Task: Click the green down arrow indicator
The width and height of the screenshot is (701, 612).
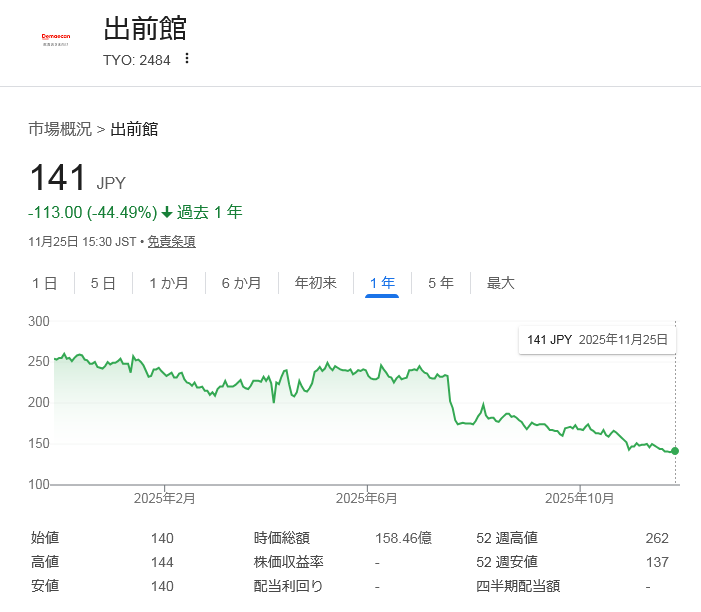Action: [167, 212]
